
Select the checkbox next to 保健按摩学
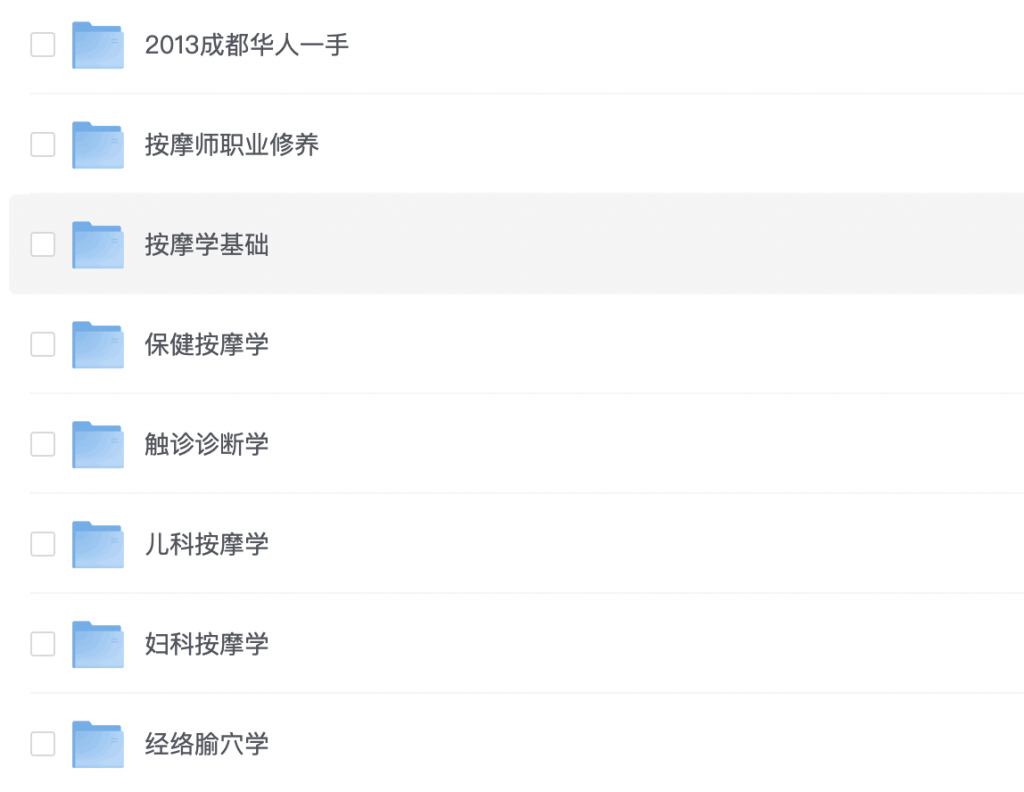[43, 345]
